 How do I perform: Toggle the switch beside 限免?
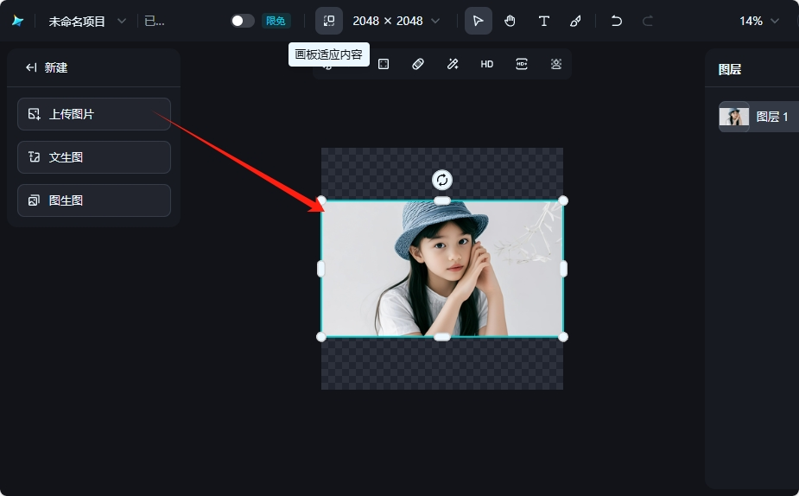point(243,21)
